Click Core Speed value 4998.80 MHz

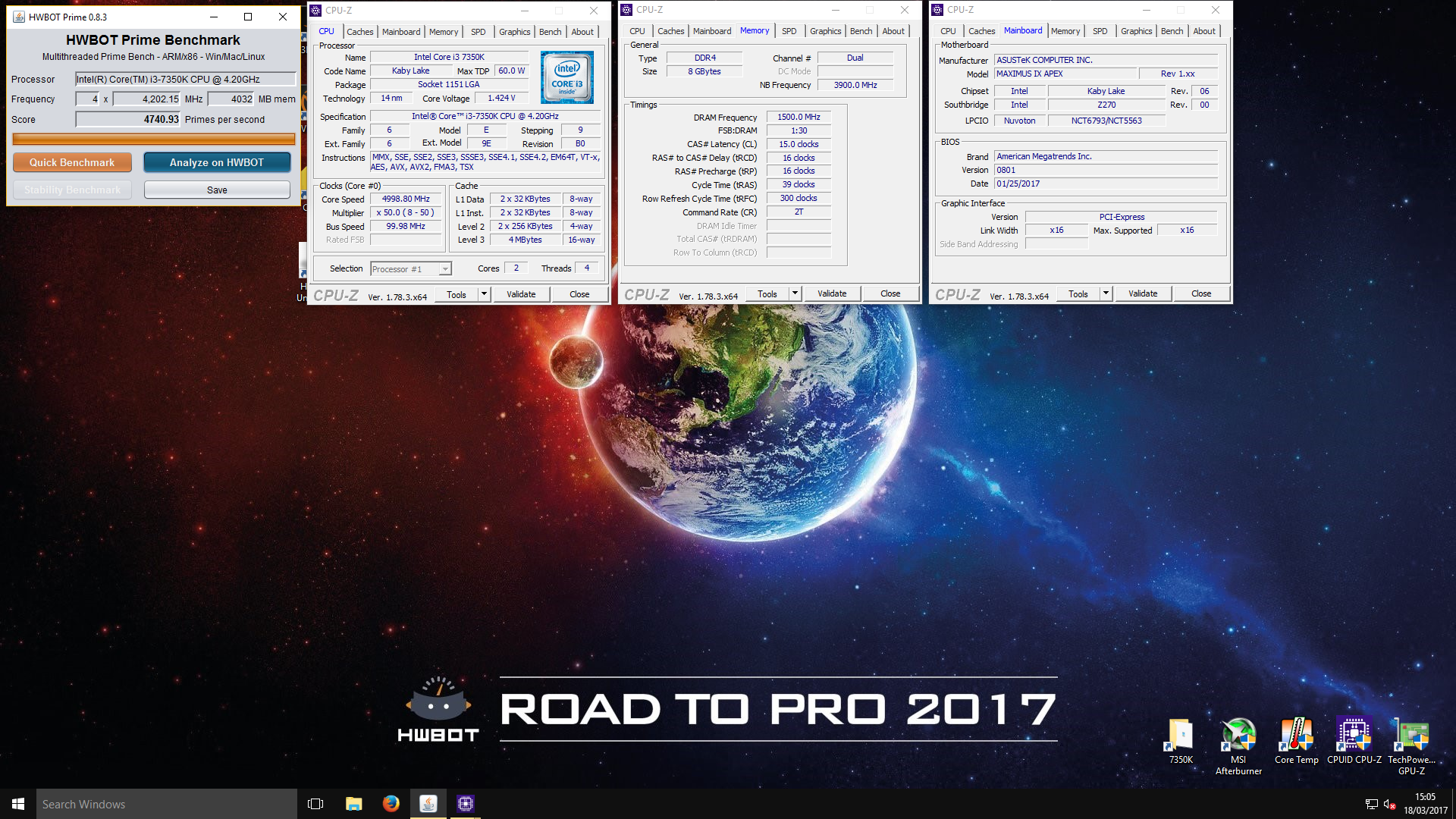(406, 199)
